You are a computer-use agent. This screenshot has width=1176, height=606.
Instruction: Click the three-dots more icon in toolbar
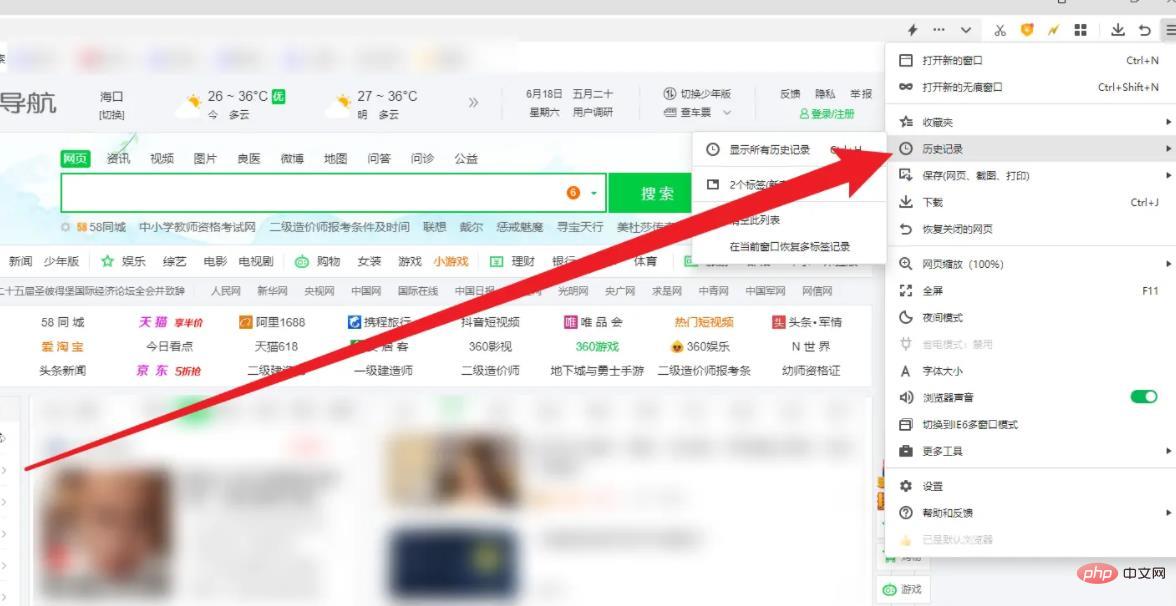[938, 30]
